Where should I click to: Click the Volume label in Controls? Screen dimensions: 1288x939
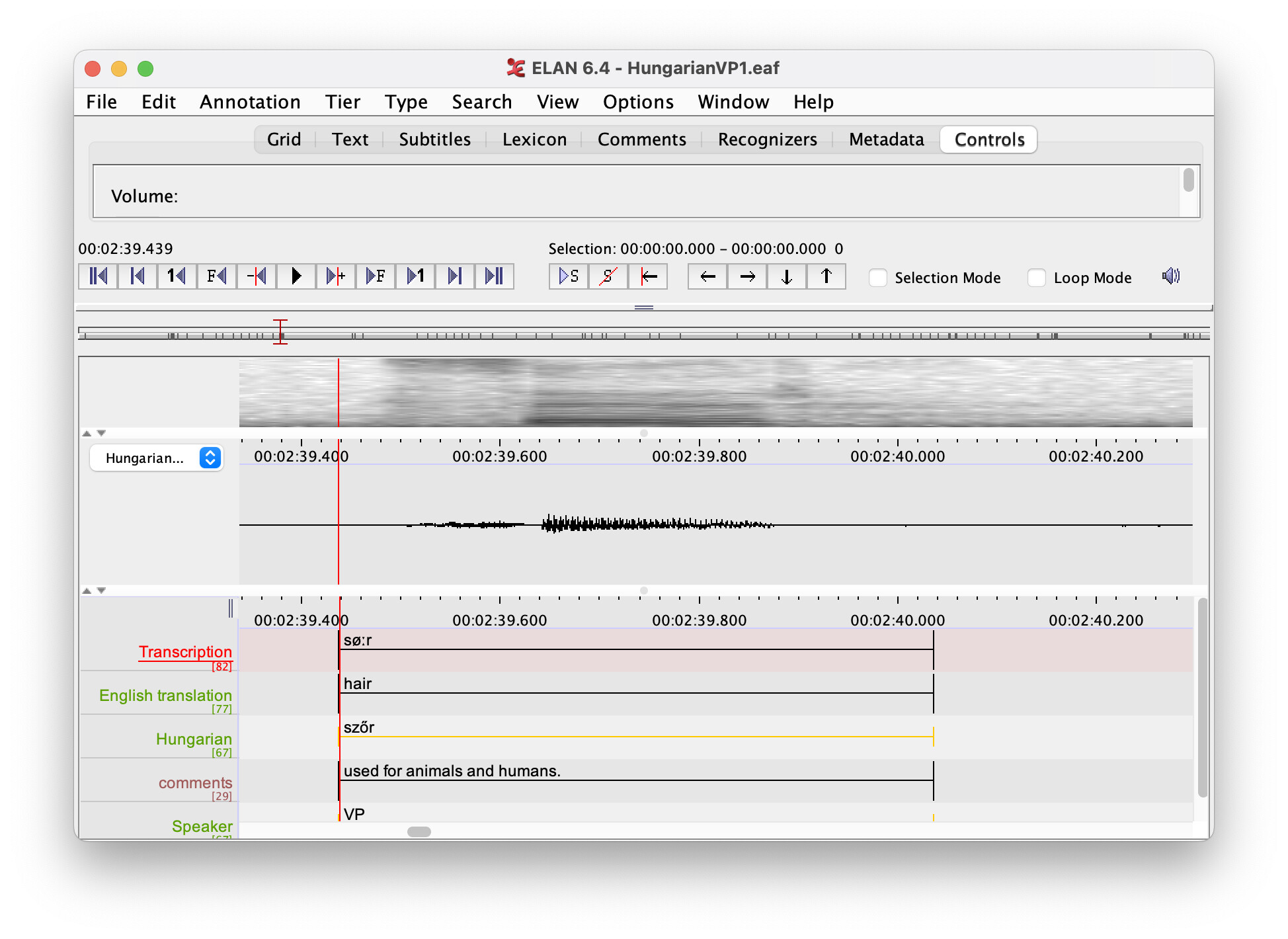pos(144,196)
